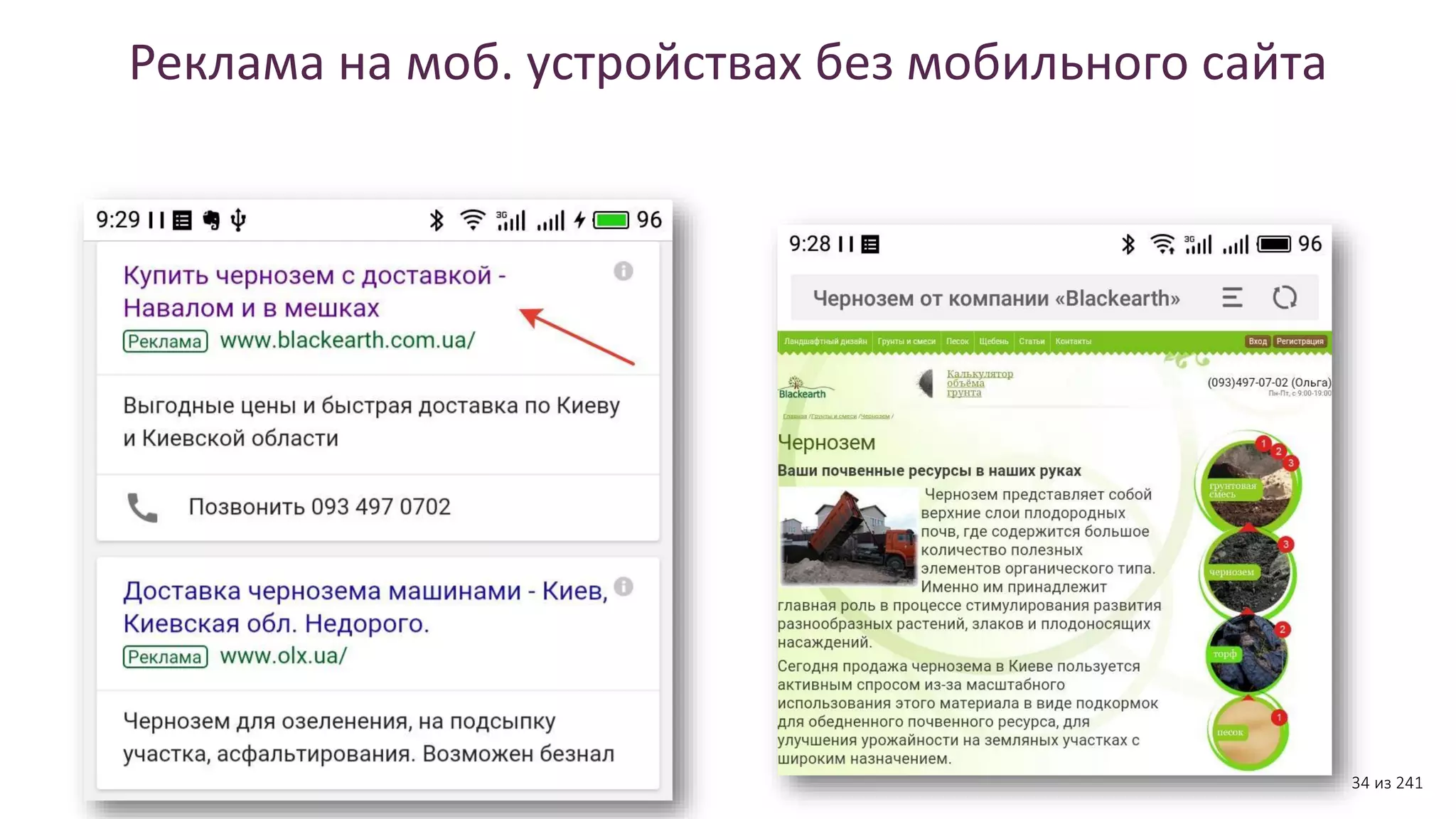Screen dimensions: 1456x819
Task: Tap the Wi-Fi icon in right phone status bar
Action: [x=1163, y=245]
